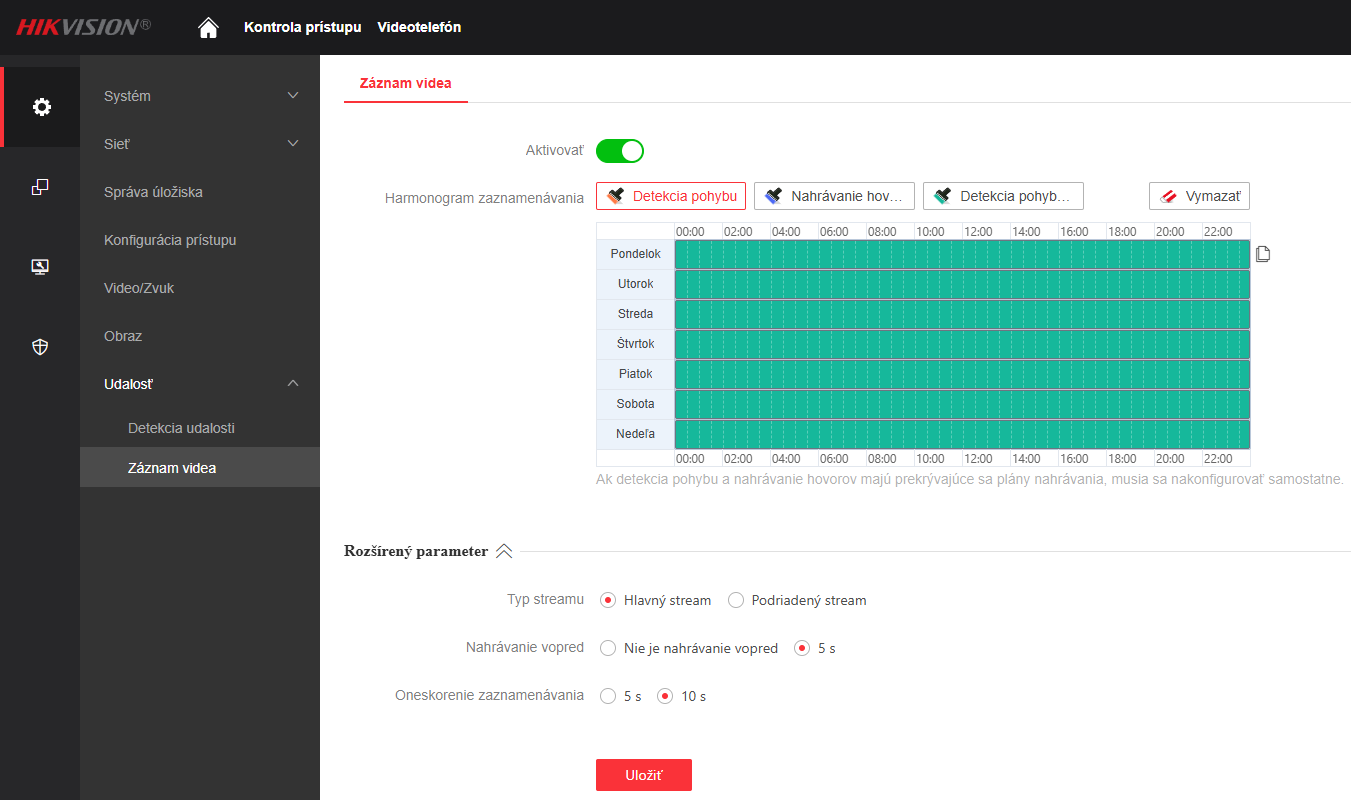This screenshot has width=1351, height=800.
Task: Disable the Aktivovať toggle switch
Action: tap(620, 151)
